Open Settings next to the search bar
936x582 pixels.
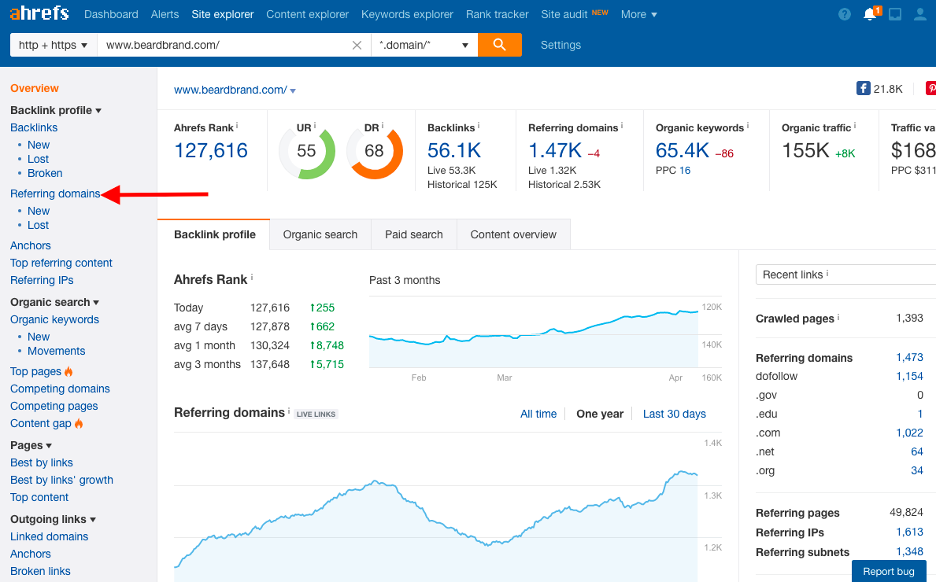(x=561, y=45)
